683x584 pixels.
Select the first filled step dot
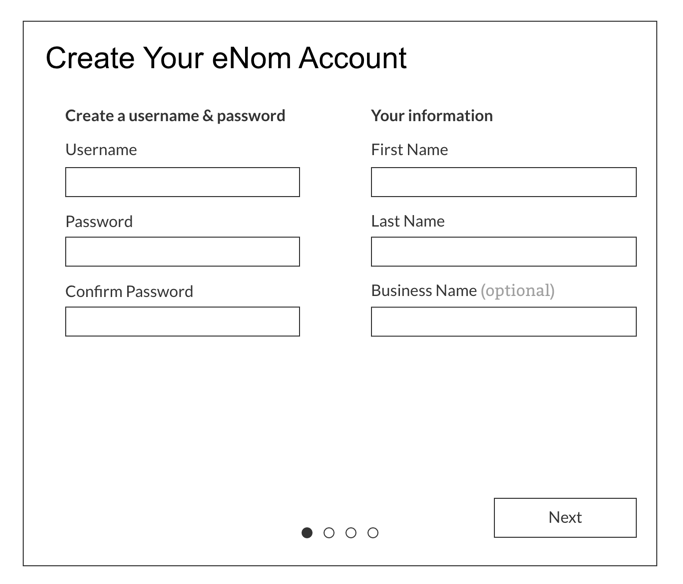307,533
